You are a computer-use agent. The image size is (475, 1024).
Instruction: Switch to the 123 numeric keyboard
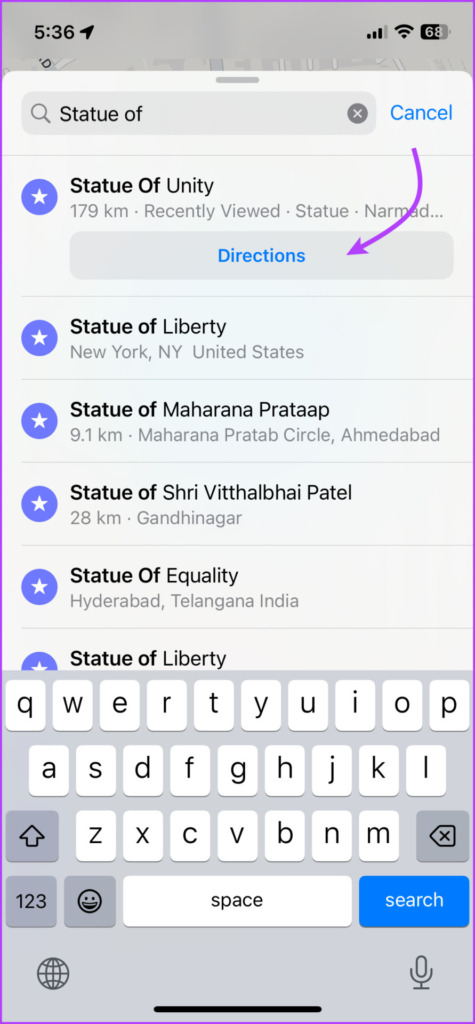pos(31,901)
